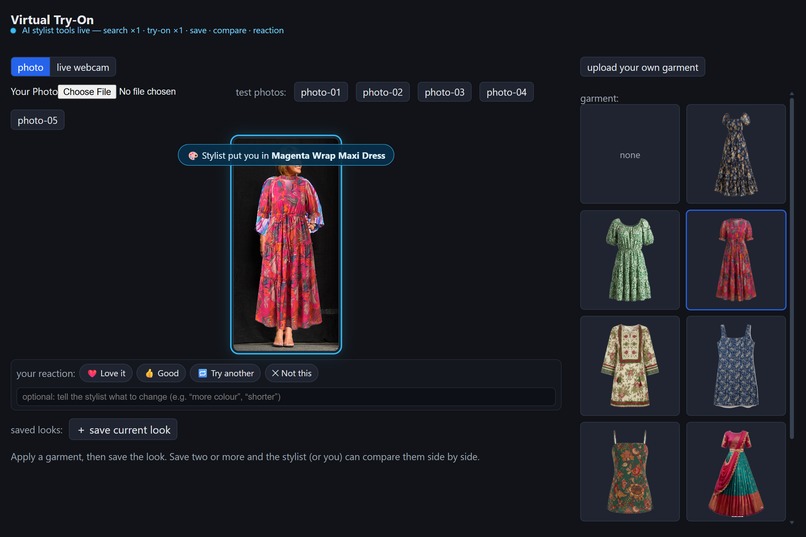Select the pink and green lehenga garment

736,472
